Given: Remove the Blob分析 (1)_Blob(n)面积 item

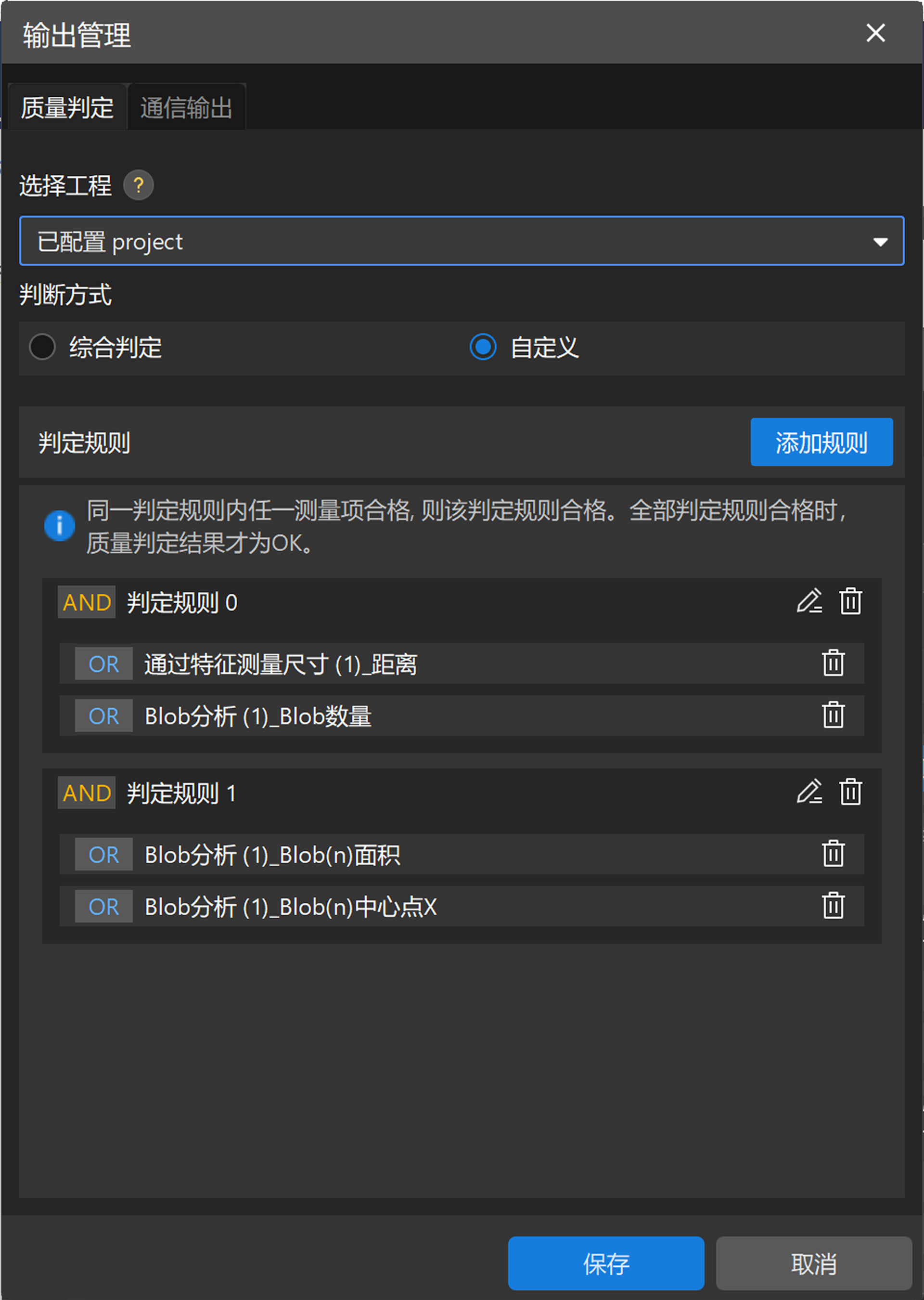Looking at the screenshot, I should point(833,854).
